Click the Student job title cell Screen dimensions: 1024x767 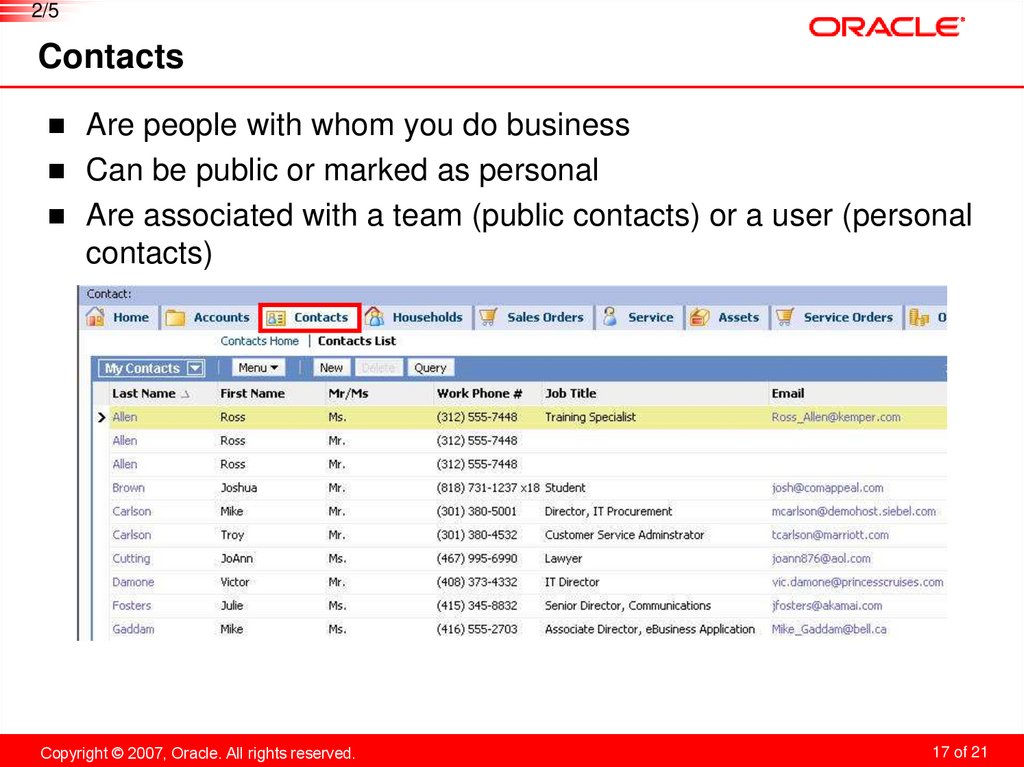[x=565, y=488]
